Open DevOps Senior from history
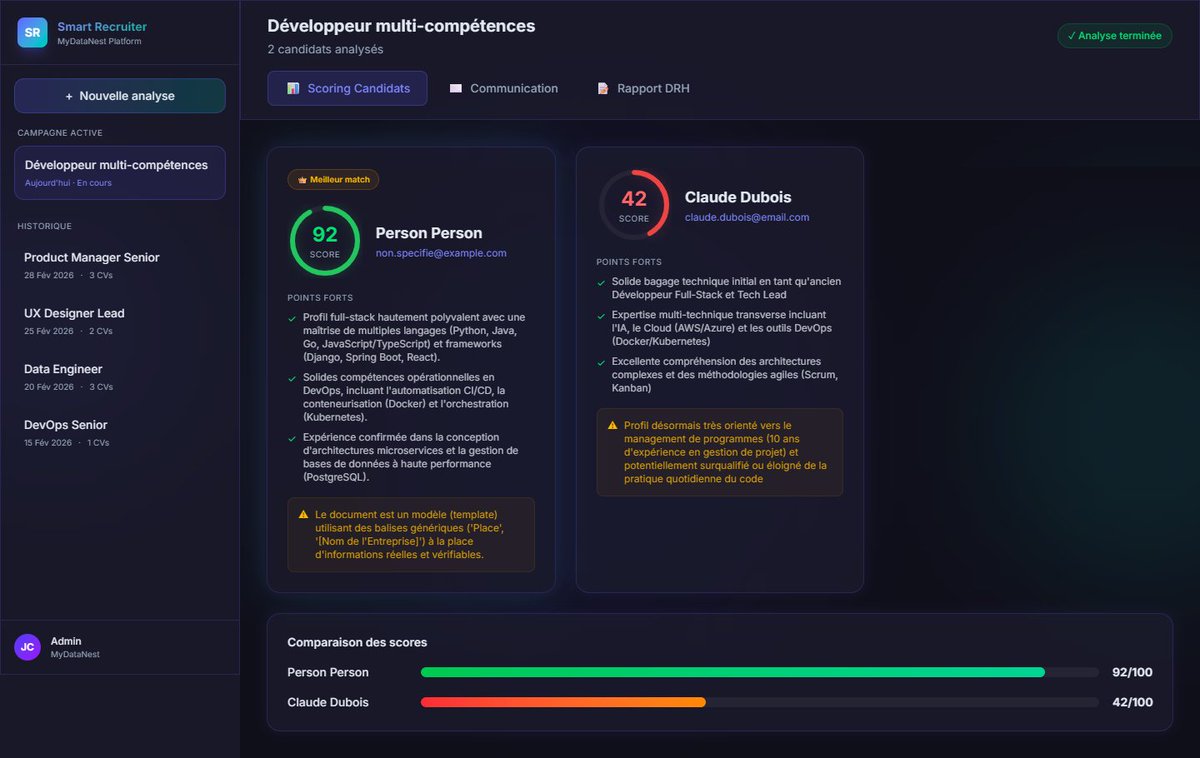 pyautogui.click(x=120, y=433)
